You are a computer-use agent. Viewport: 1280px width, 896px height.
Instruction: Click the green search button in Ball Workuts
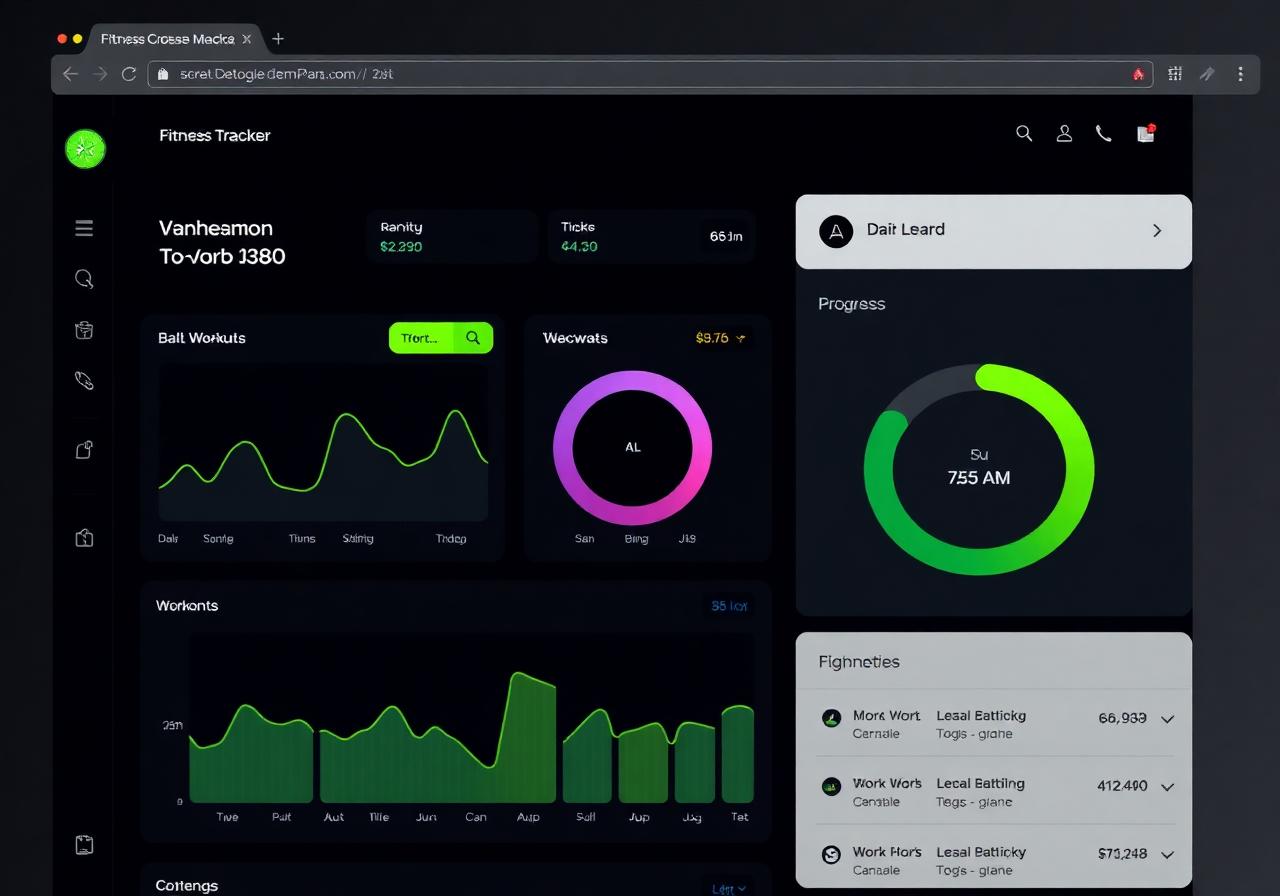tap(473, 338)
